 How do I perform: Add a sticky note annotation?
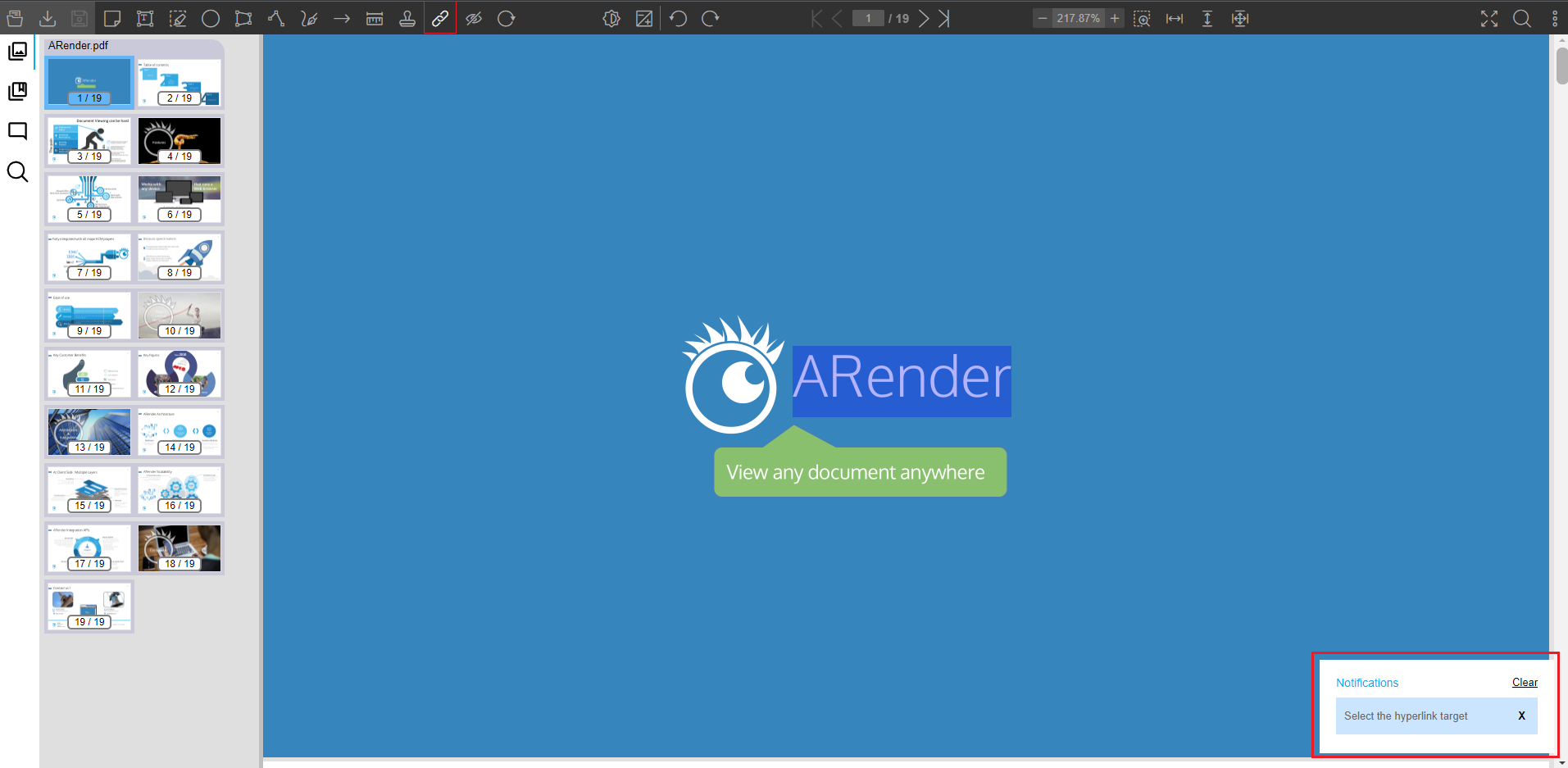(x=112, y=18)
